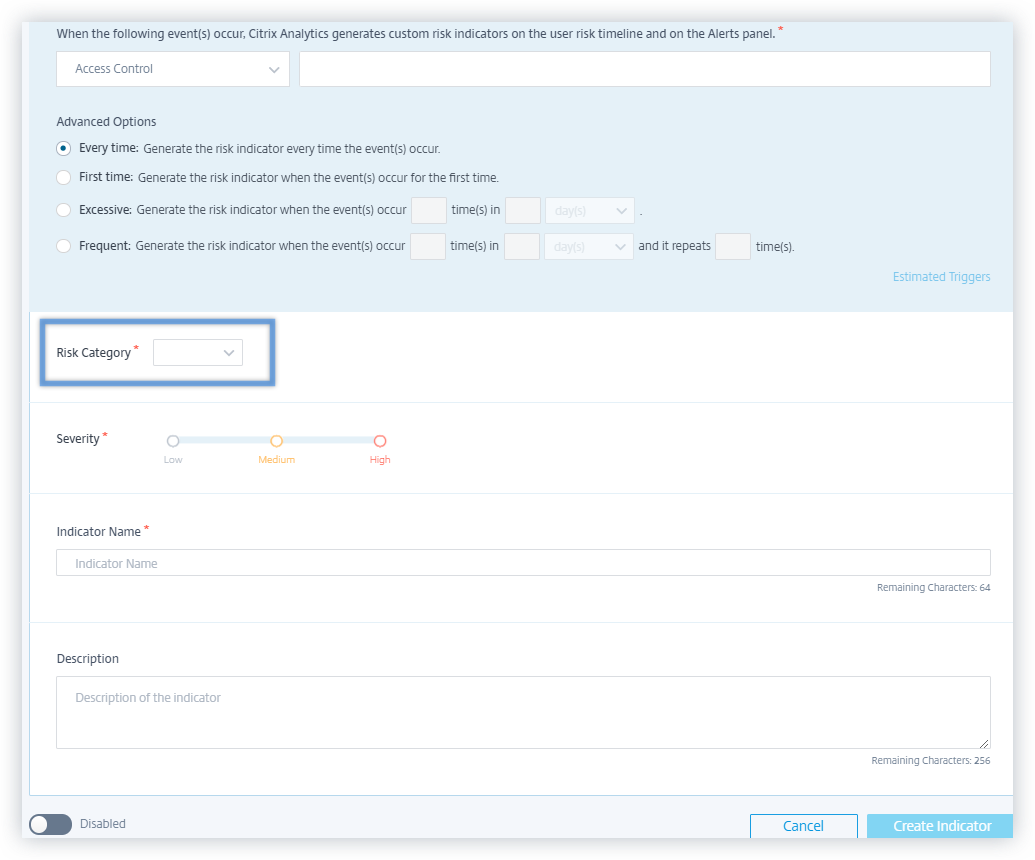Screen dimensions: 1035x860
Task: Click the Frequent time period number field
Action: [521, 246]
